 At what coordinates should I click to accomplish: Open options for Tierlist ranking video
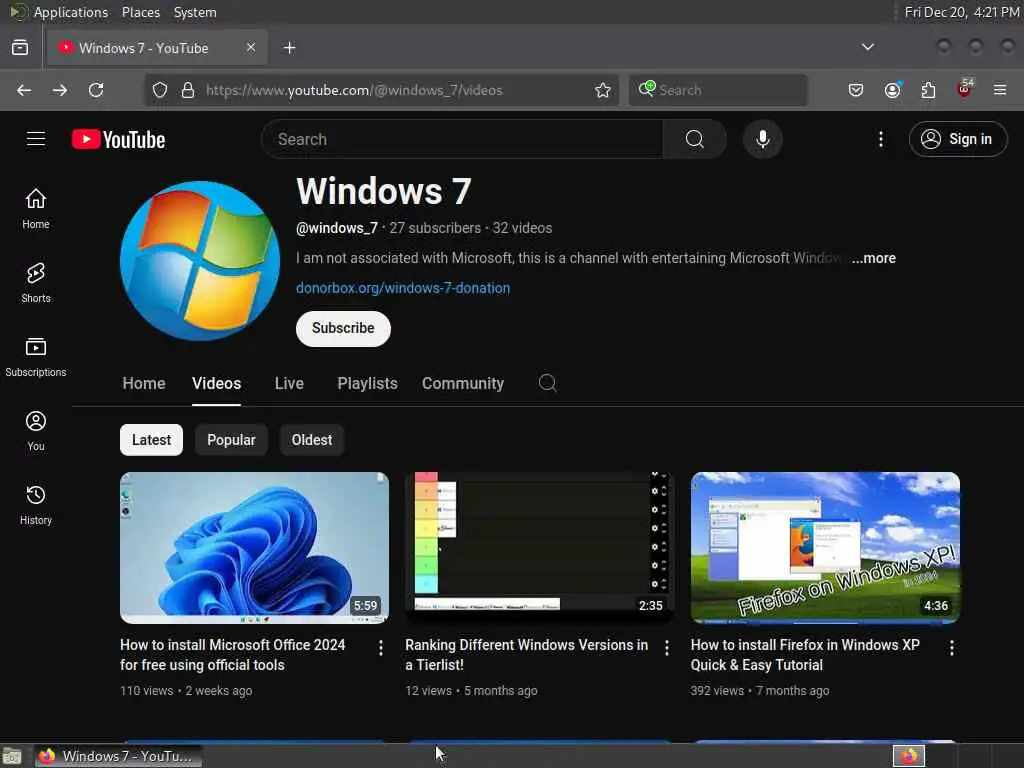666,648
